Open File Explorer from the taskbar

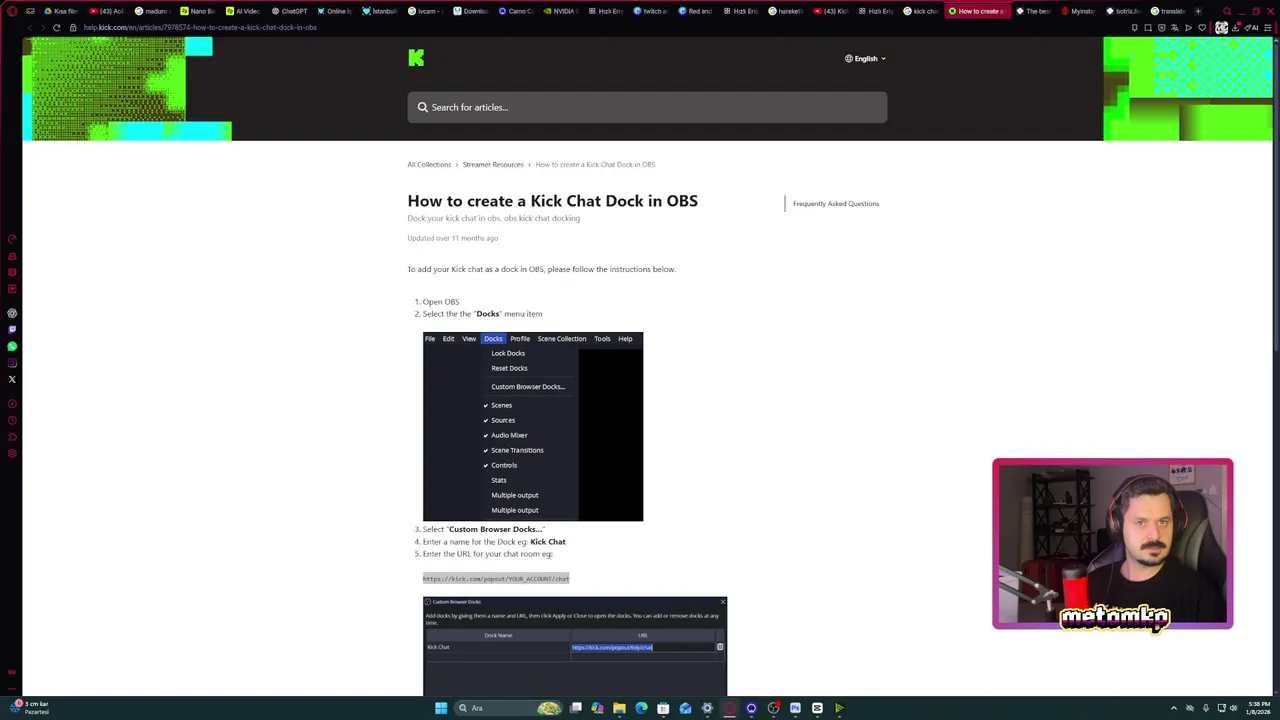(x=619, y=708)
